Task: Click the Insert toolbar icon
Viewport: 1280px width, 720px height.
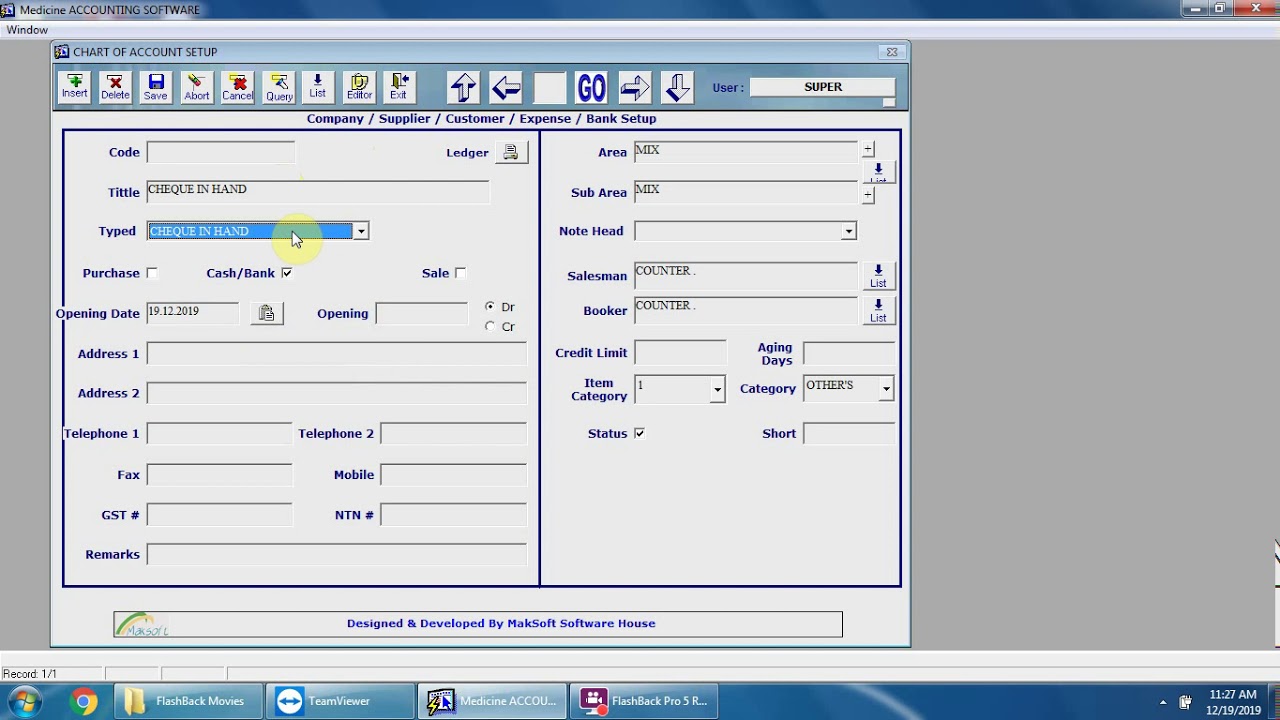Action: tap(74, 87)
